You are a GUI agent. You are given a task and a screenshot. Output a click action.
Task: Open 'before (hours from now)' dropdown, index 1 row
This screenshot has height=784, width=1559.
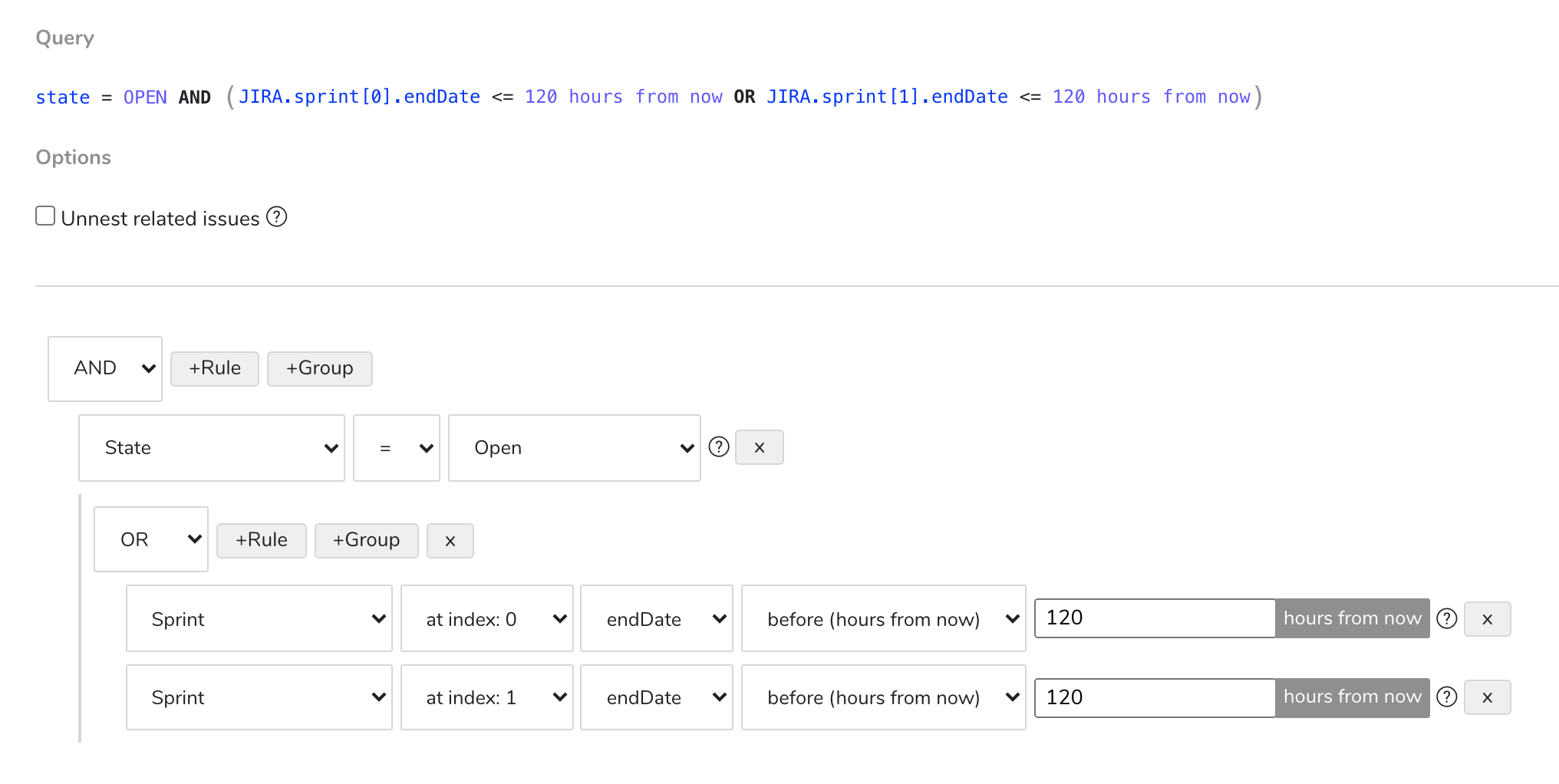(x=884, y=697)
